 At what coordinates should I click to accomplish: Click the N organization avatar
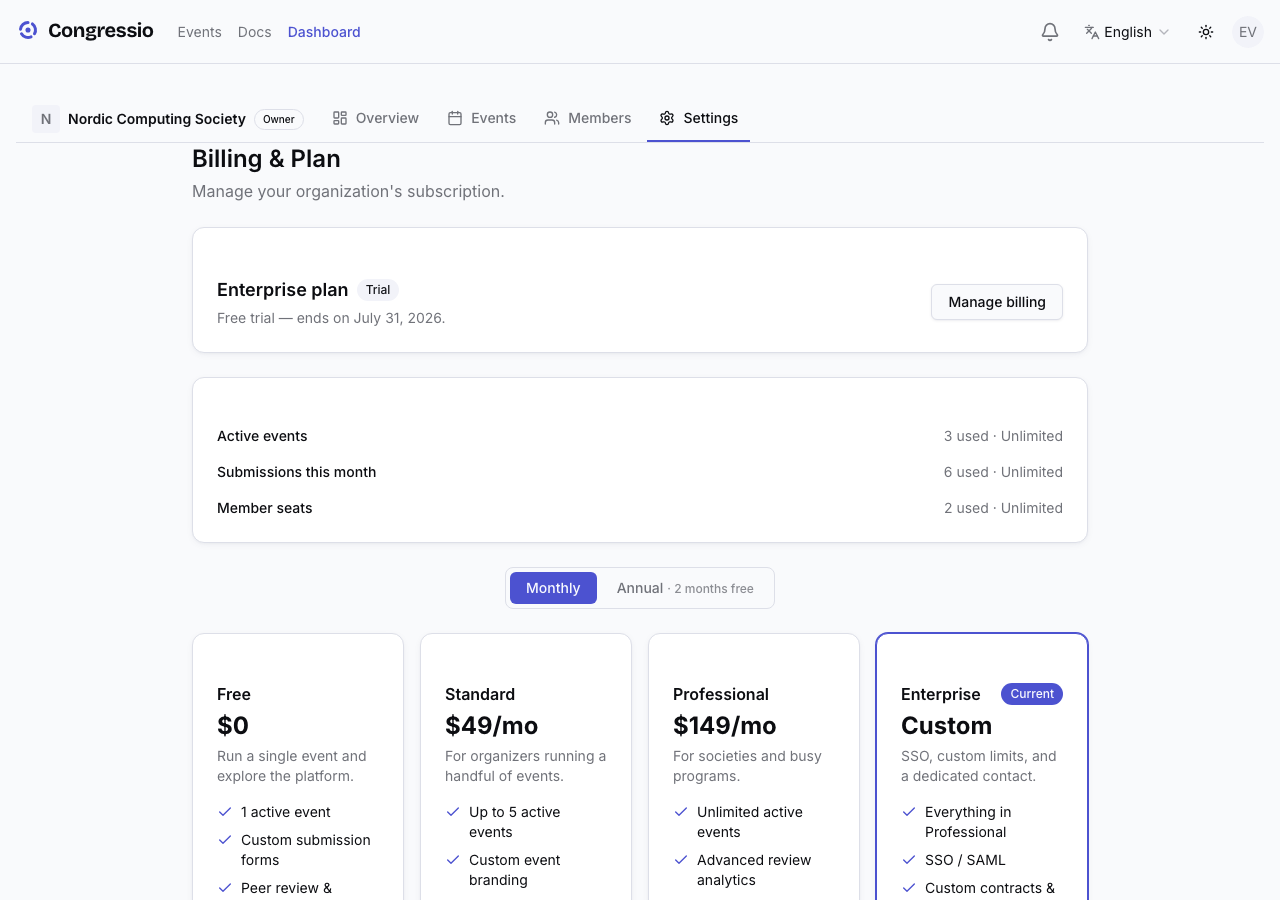coord(46,119)
